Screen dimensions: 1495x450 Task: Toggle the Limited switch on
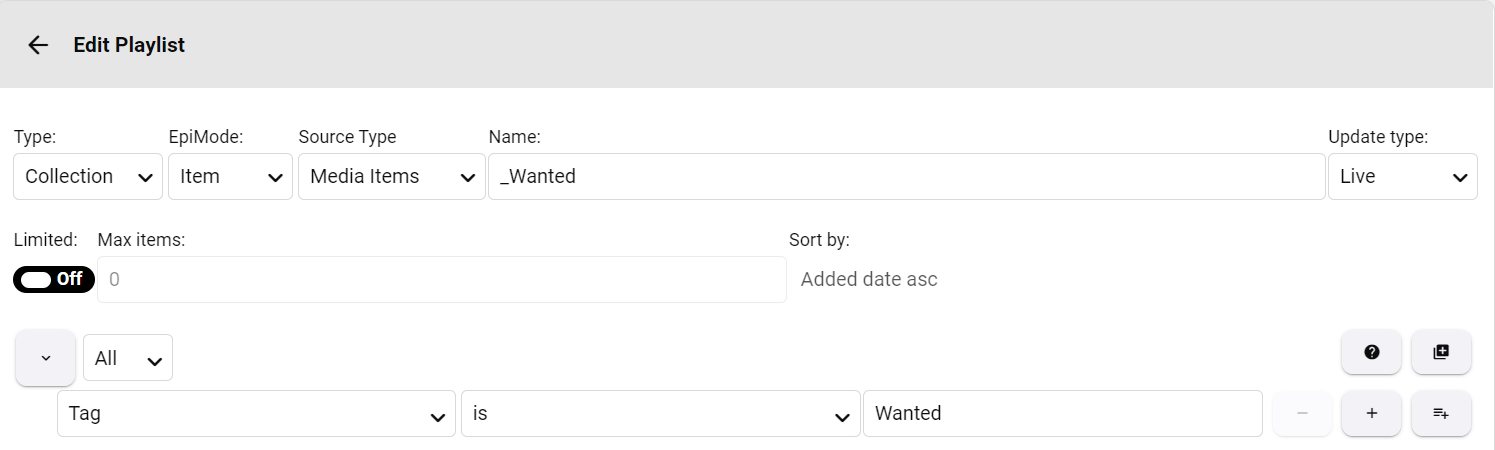[54, 279]
